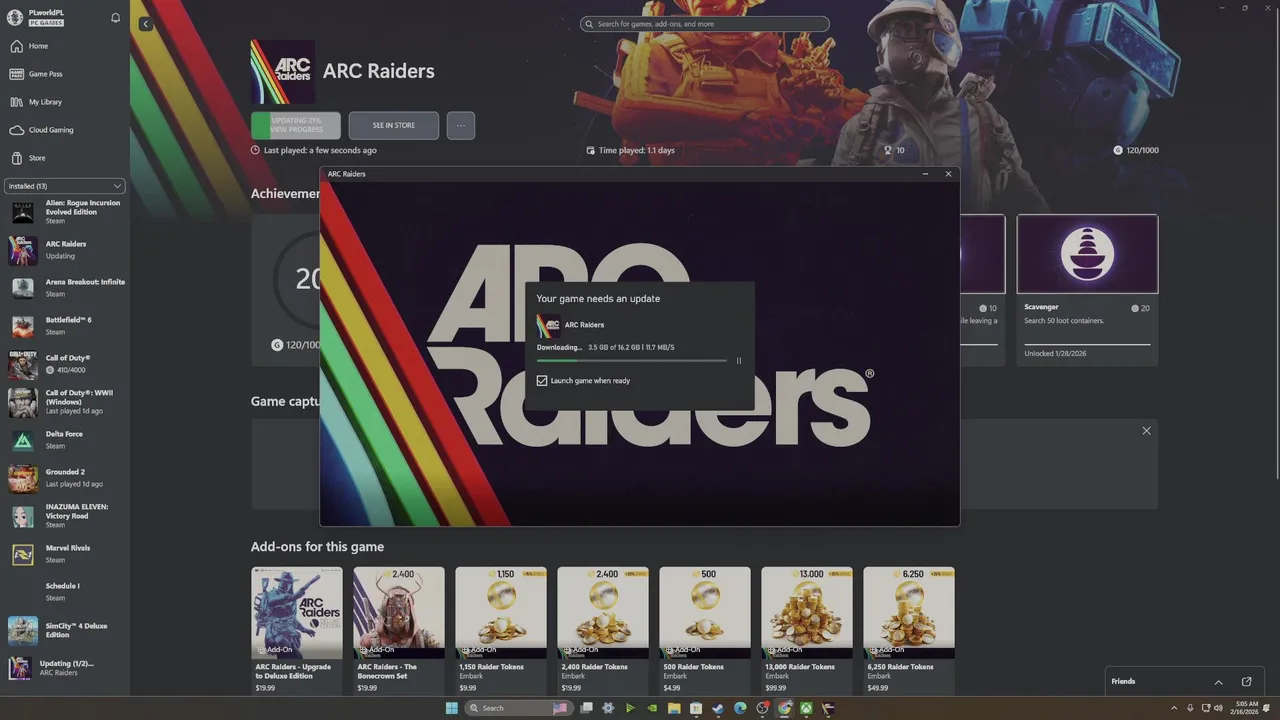
Task: Click the See in Store button
Action: [x=394, y=125]
